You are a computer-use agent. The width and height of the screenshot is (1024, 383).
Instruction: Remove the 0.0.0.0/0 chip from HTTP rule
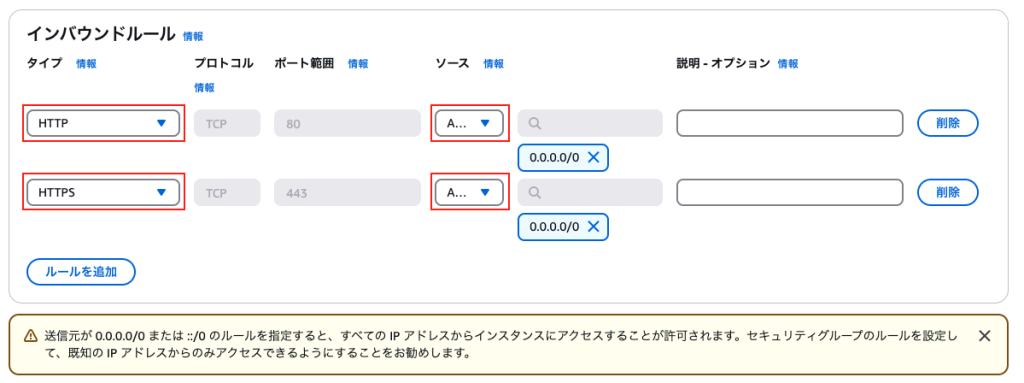click(x=593, y=158)
